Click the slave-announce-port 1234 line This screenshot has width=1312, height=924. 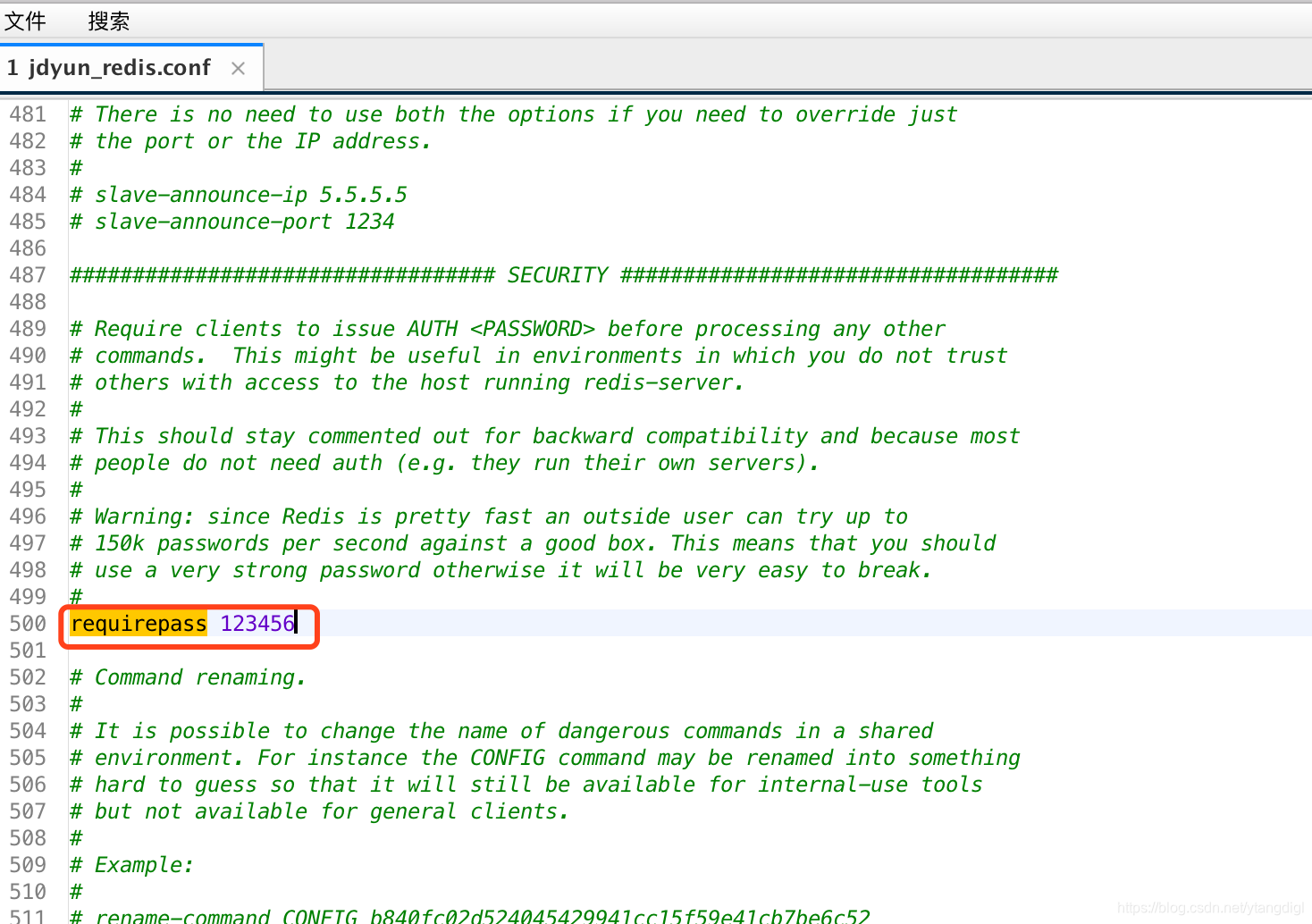click(x=232, y=222)
